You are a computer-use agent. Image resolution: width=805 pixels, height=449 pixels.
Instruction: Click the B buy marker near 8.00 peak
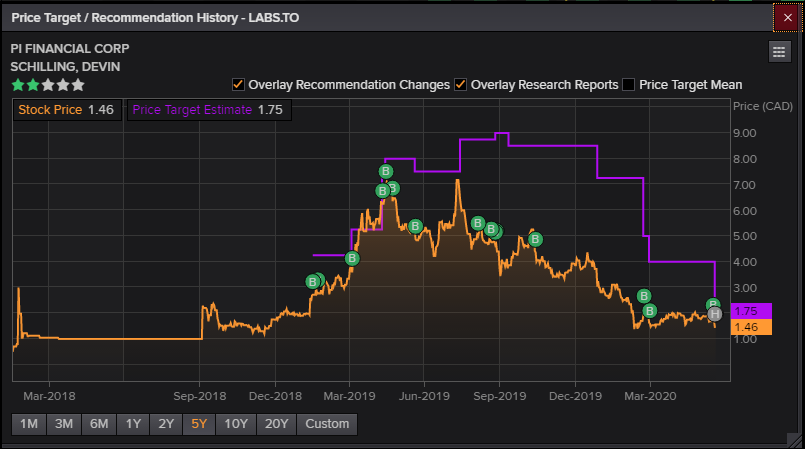point(386,171)
